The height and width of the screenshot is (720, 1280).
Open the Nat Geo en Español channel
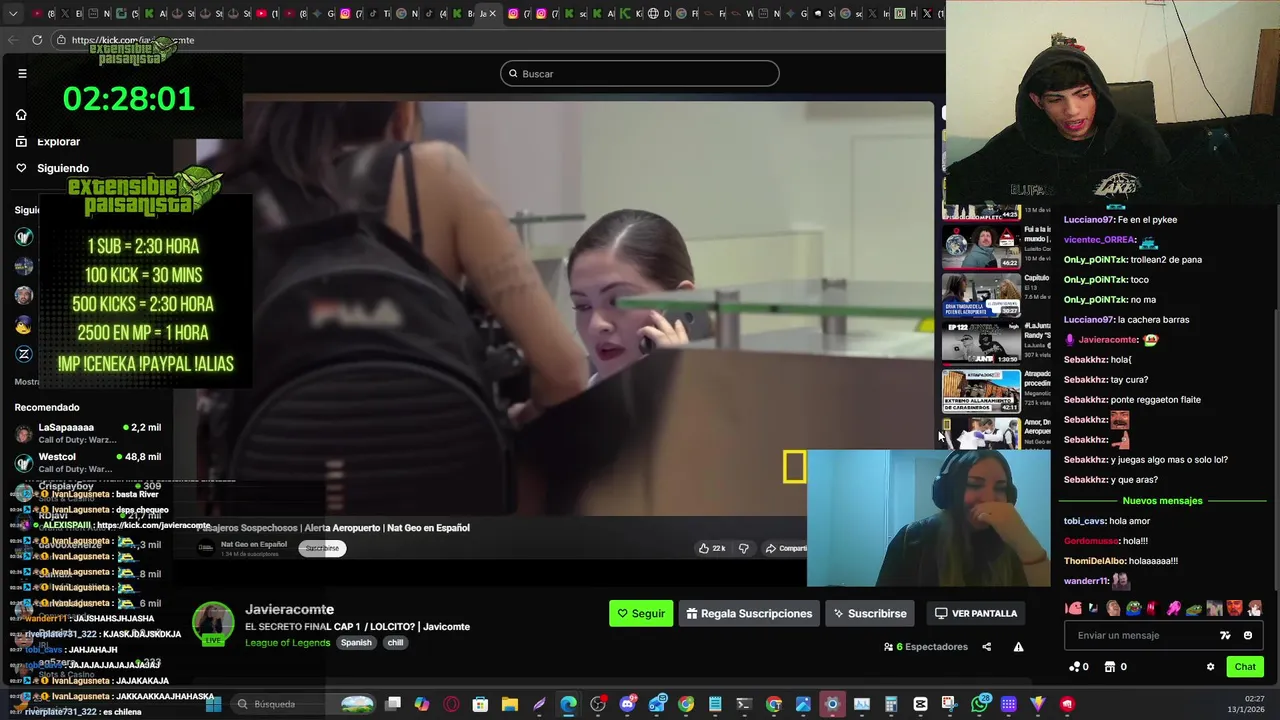[x=253, y=545]
